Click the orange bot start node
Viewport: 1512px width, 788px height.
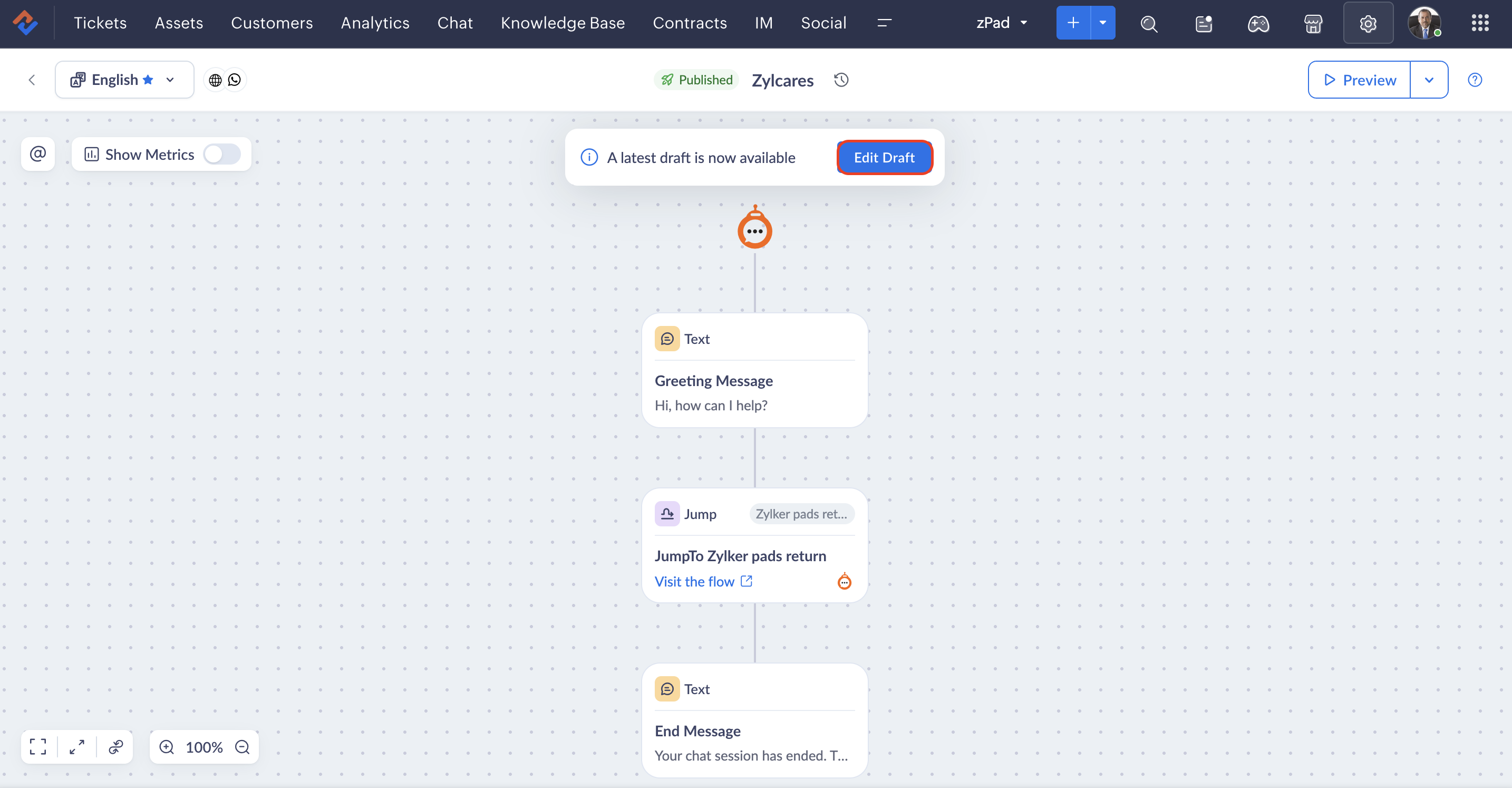pyautogui.click(x=754, y=230)
